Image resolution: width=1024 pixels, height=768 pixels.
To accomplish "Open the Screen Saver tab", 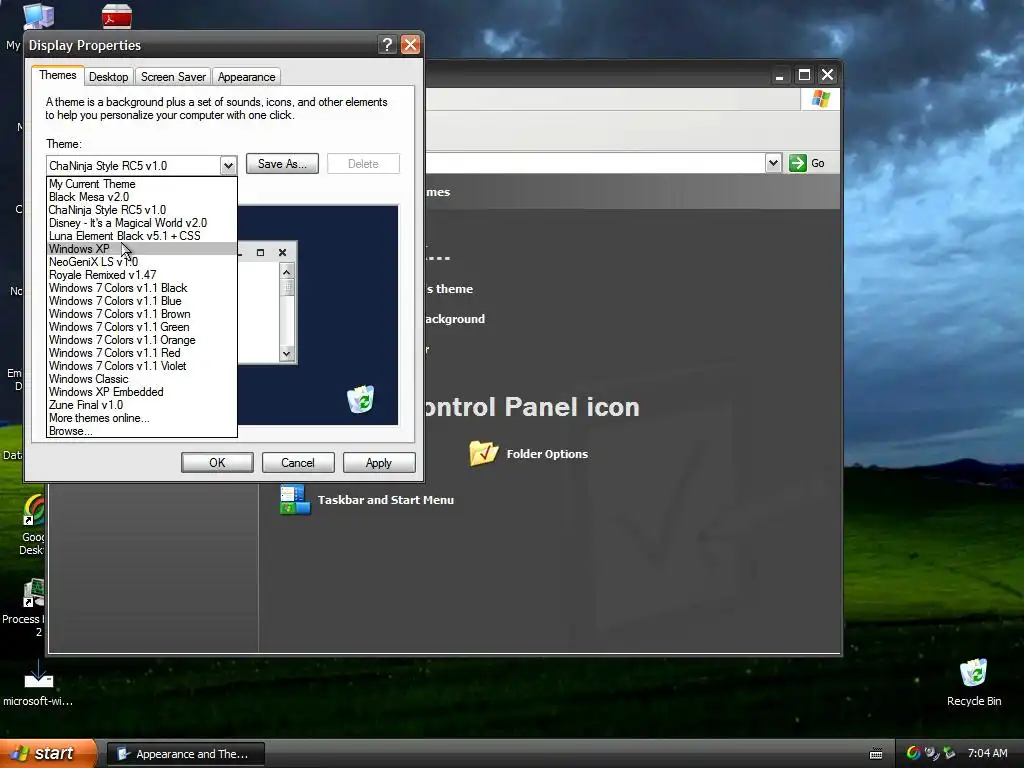I will click(173, 76).
